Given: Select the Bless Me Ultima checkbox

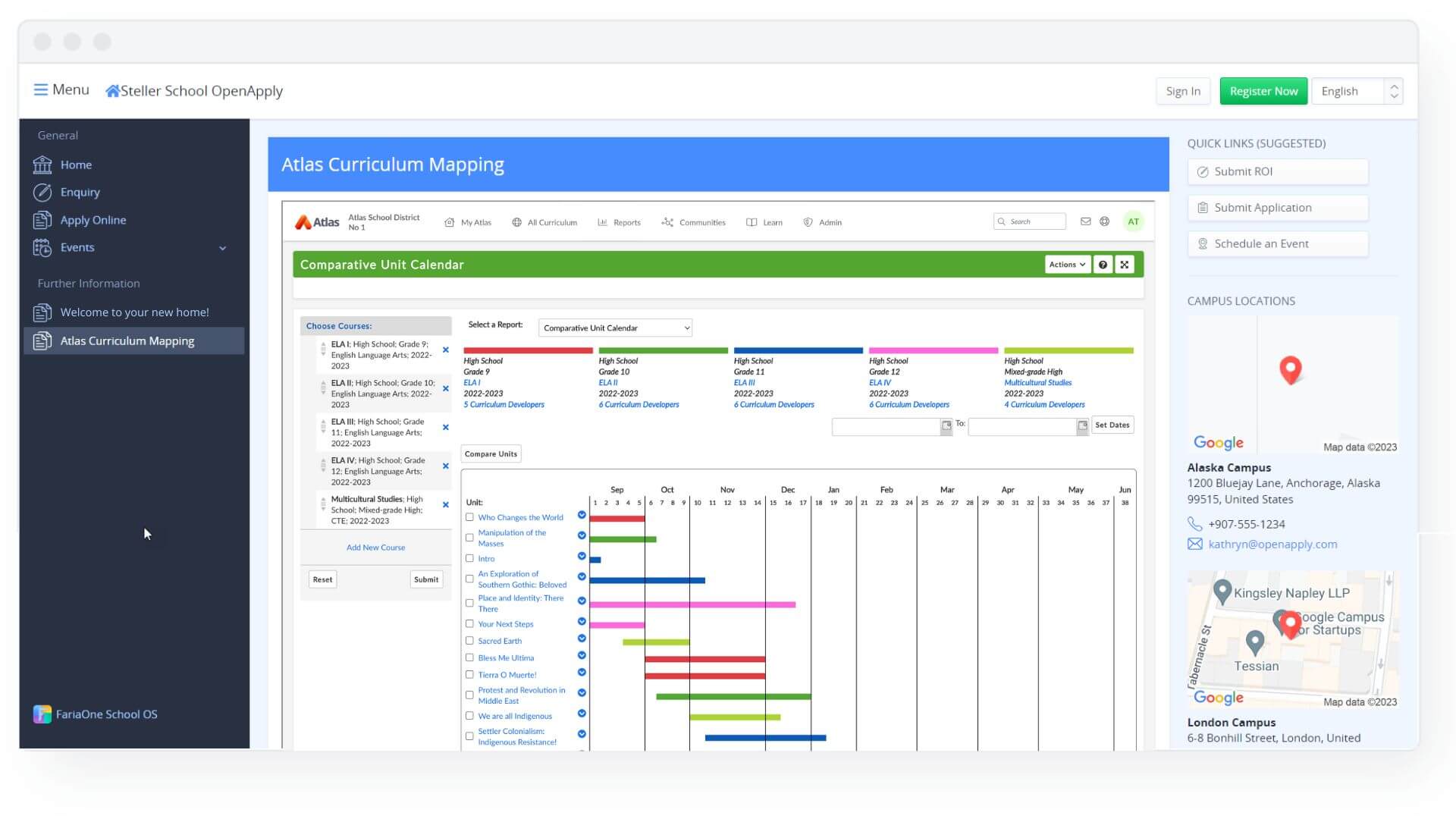Looking at the screenshot, I should [469, 658].
